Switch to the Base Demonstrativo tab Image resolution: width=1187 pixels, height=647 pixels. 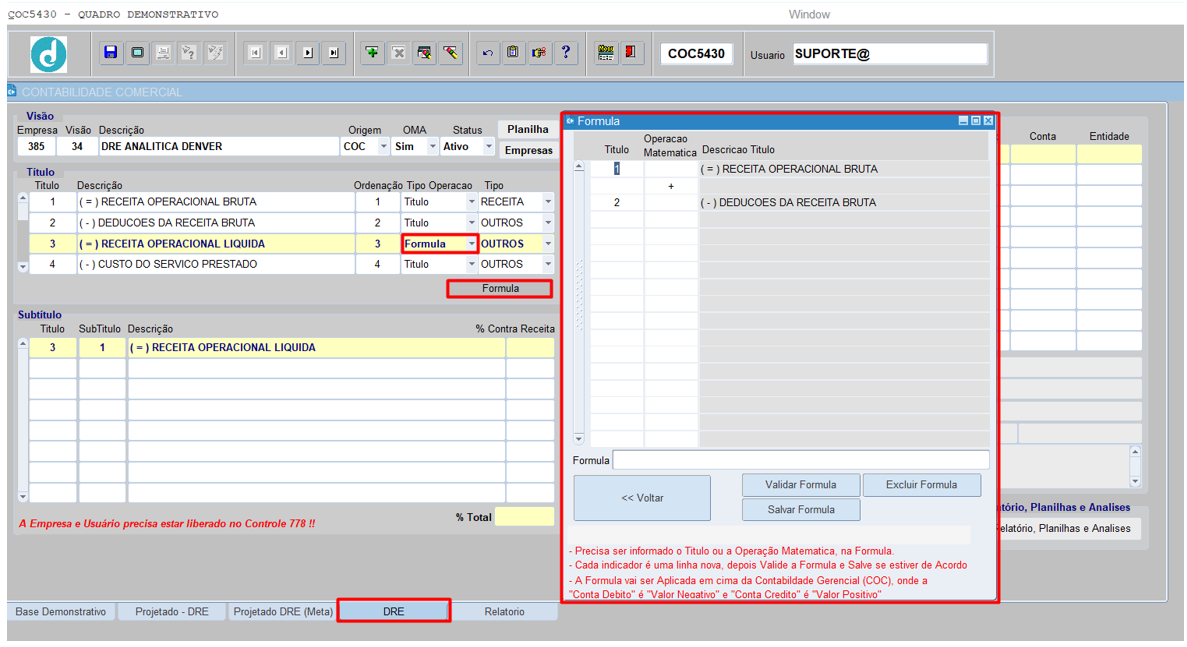coord(61,611)
